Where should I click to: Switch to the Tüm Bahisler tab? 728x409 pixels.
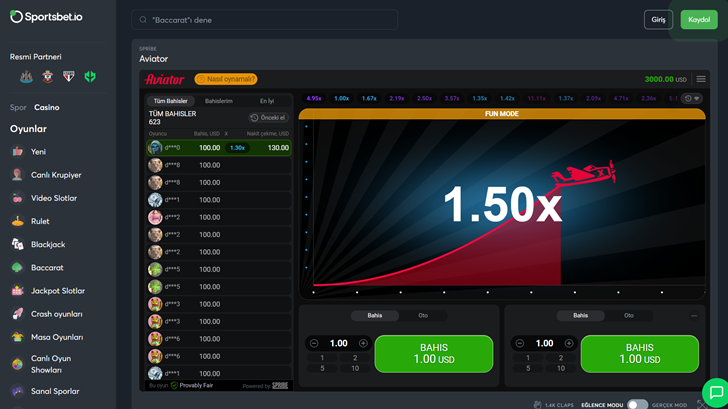[x=170, y=101]
